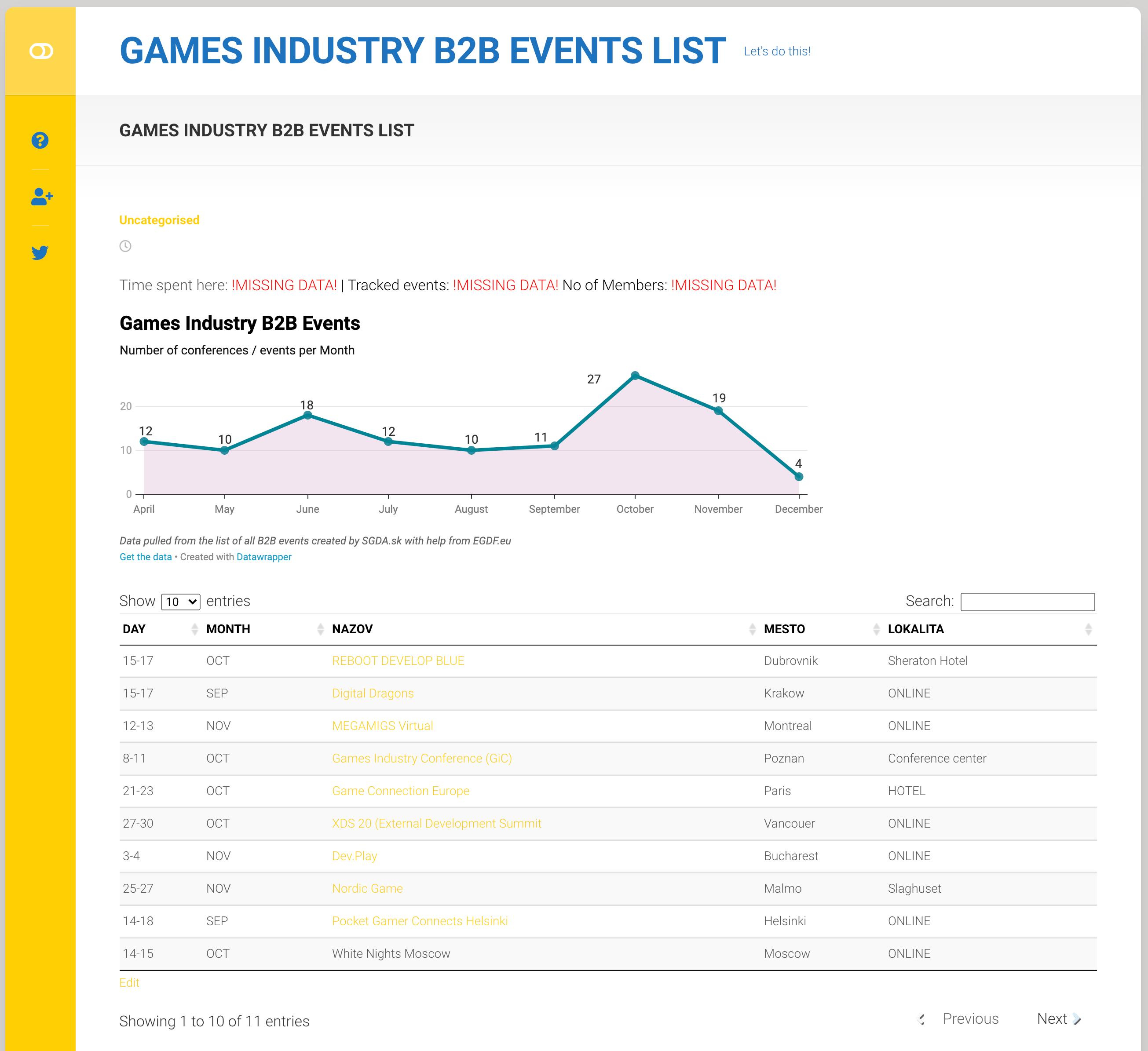Open the Datawrapper link
The image size is (1148, 1051).
tap(263, 557)
